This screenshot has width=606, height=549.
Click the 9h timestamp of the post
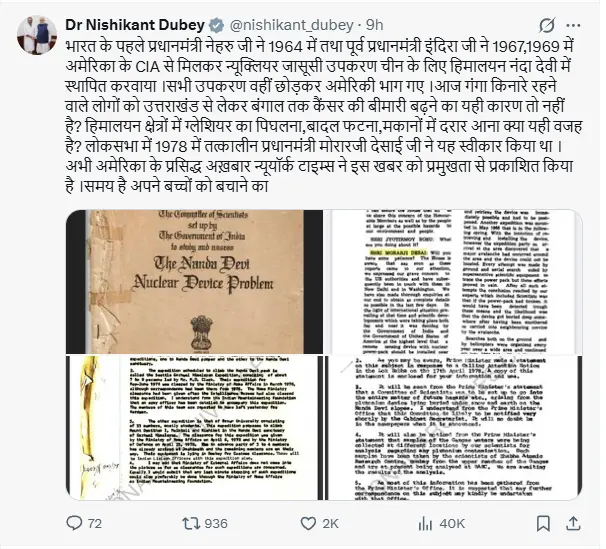374,25
